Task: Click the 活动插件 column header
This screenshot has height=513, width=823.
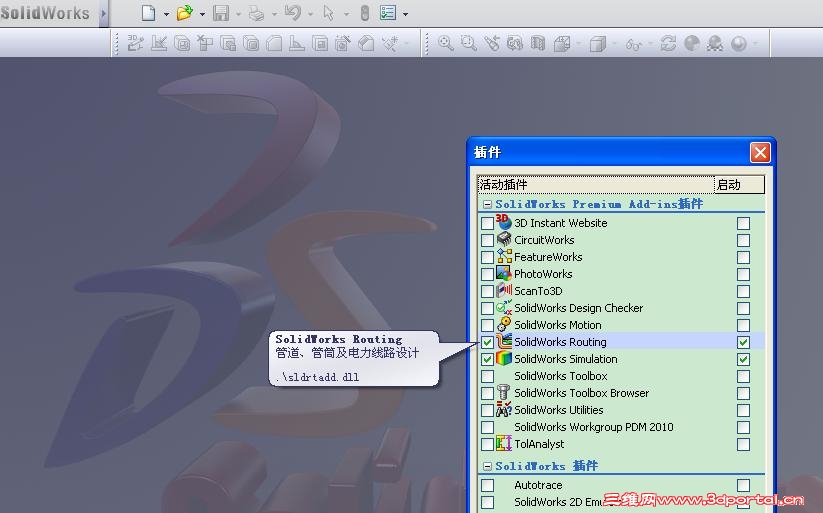Action: point(596,184)
